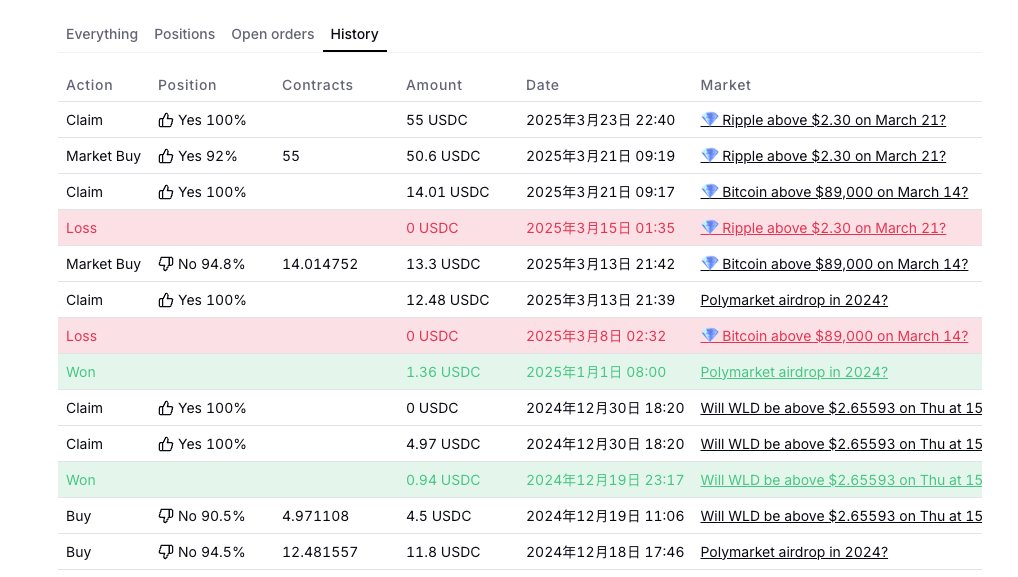Click the Amount column header

tap(434, 85)
